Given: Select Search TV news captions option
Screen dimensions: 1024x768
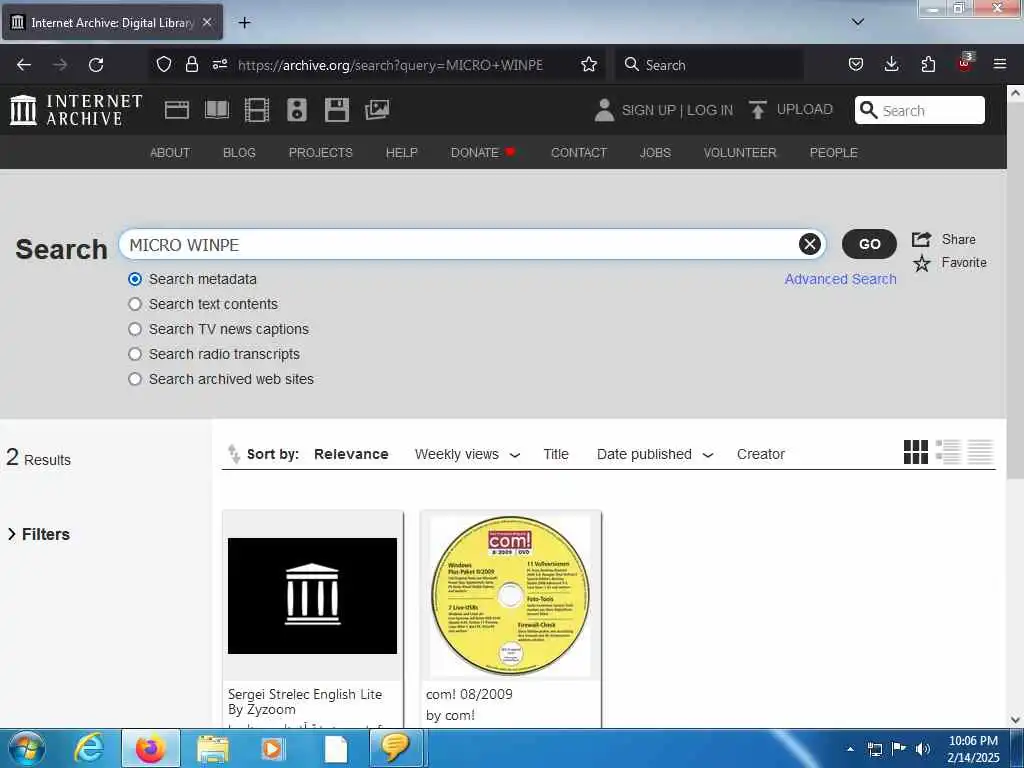Looking at the screenshot, I should [x=135, y=328].
